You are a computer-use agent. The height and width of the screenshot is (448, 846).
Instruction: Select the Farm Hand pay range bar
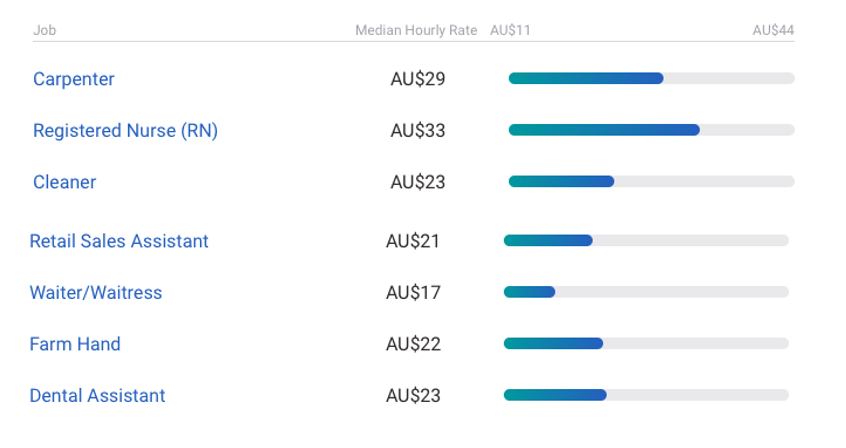point(646,343)
